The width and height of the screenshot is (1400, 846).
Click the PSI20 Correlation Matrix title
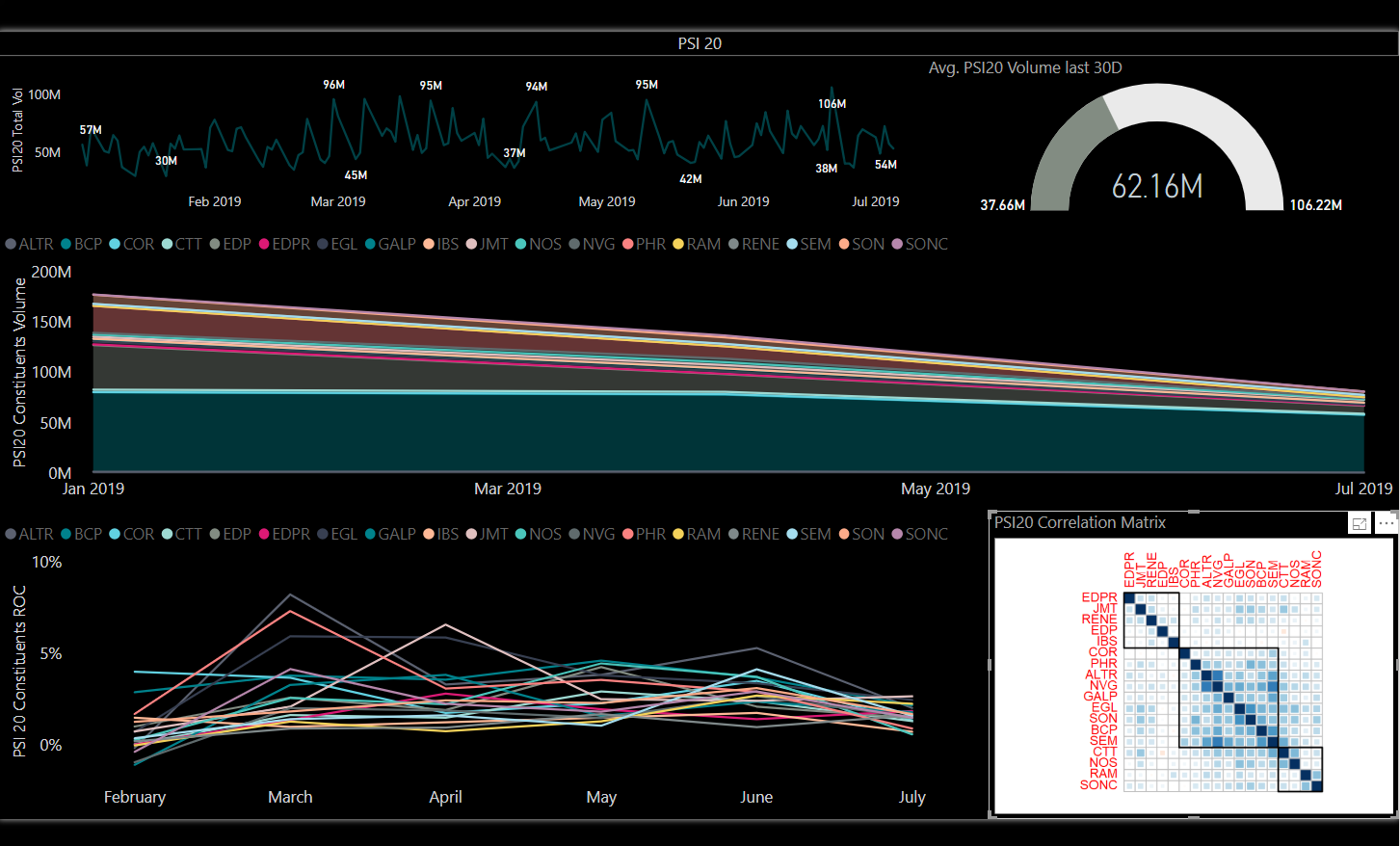pos(1080,522)
